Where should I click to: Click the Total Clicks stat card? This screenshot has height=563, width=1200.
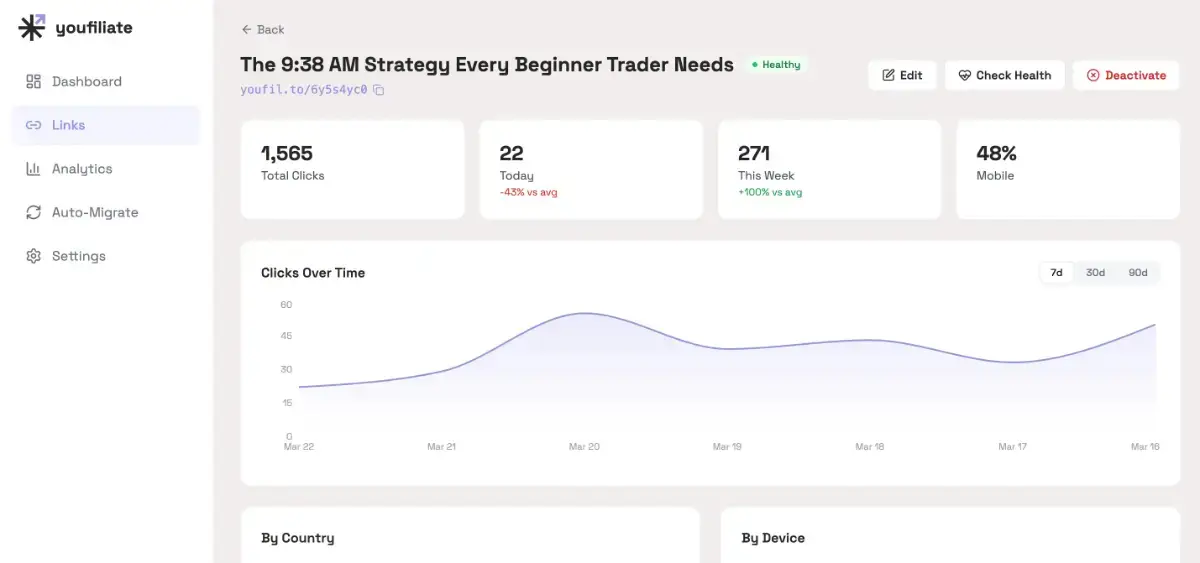pos(352,170)
